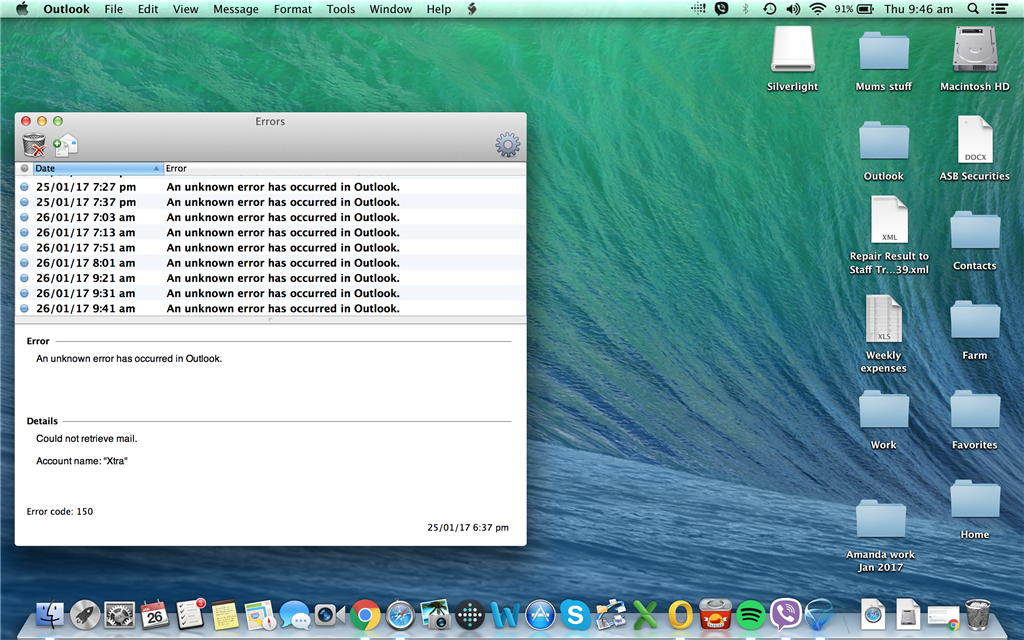Select the 26/01/17 7:03 am error row
This screenshot has width=1024, height=640.
tap(270, 217)
